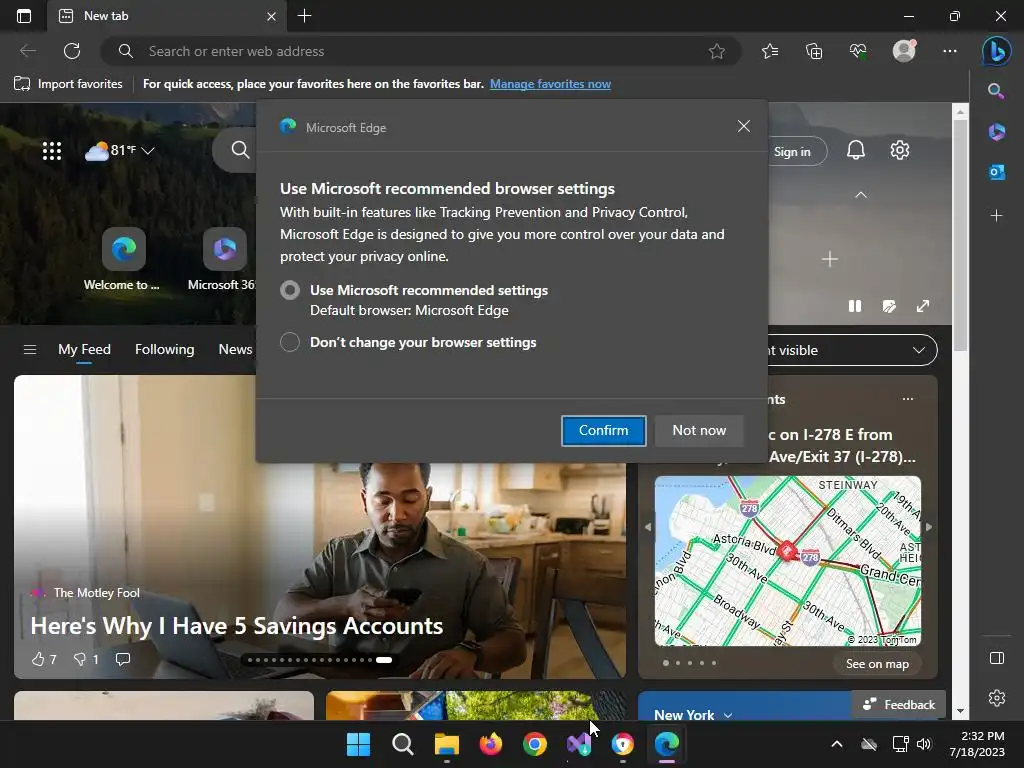Add a sidebar app with plus
Image resolution: width=1024 pixels, height=768 pixels.
coord(997,216)
